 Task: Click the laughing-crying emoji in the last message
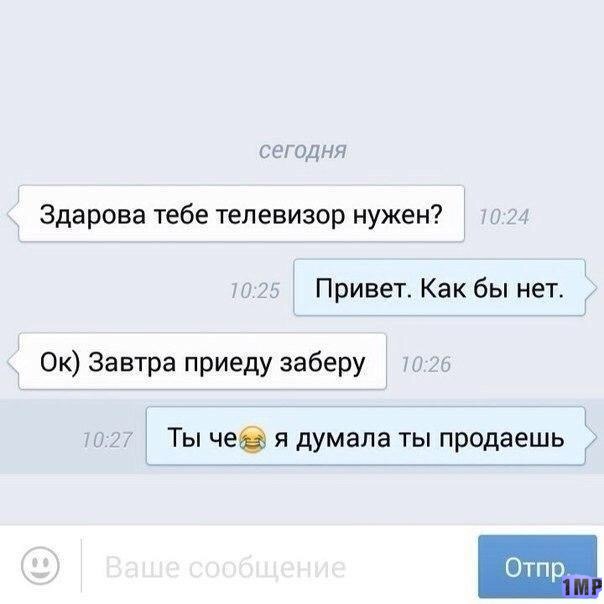253,440
